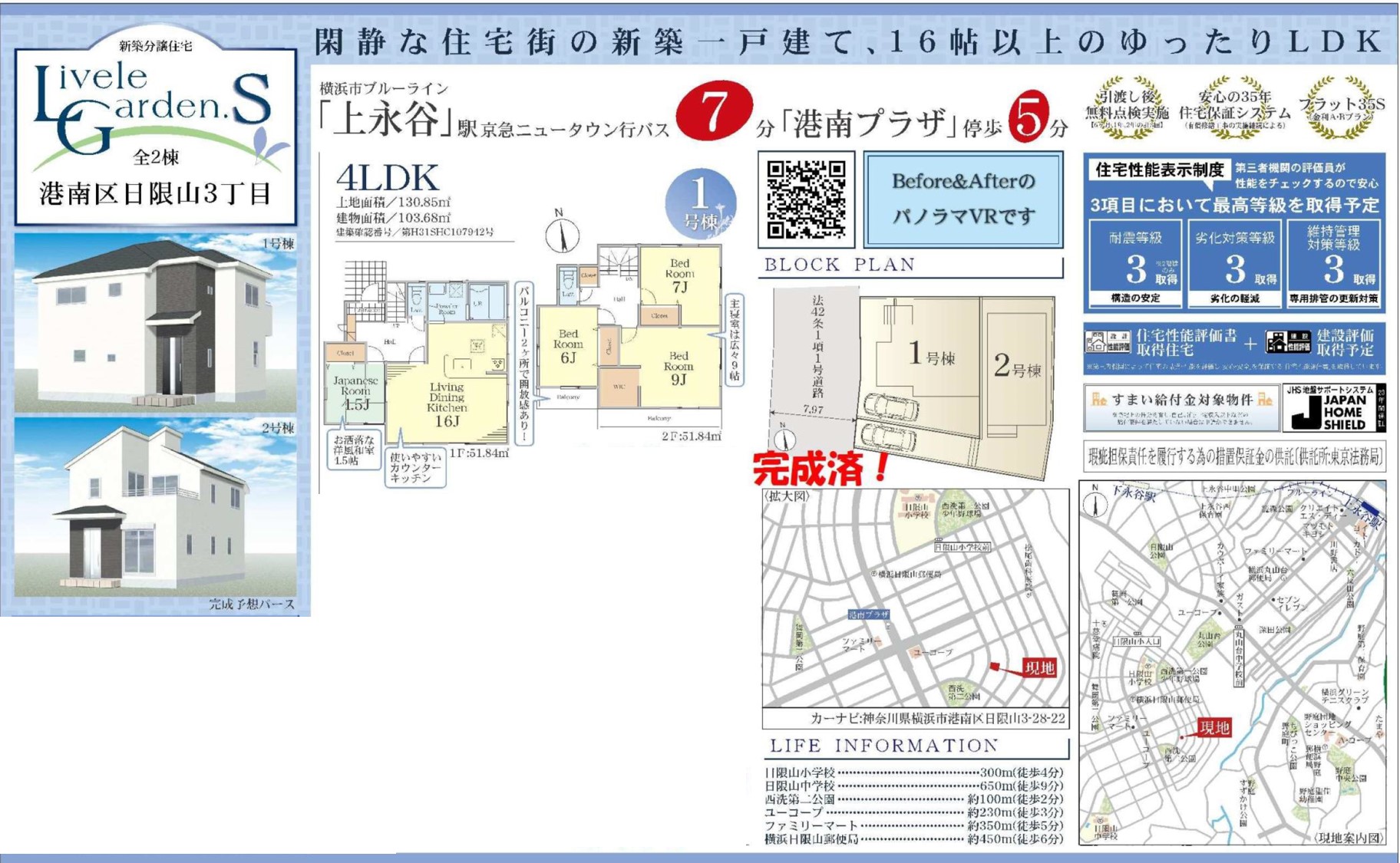Screen dimensions: 1400x863
Task: Click the 2号棟 lot in the block plan
Action: click(x=1017, y=368)
